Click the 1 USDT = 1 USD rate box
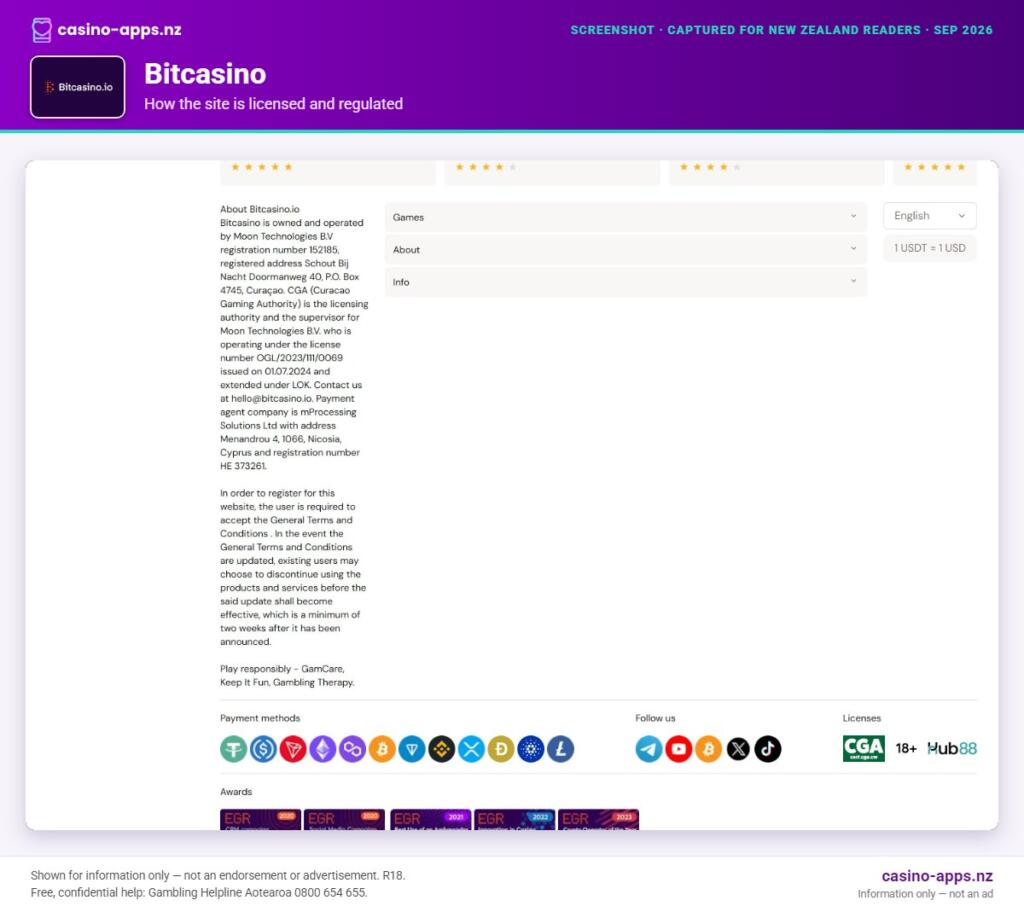Viewport: 1024px width, 912px height. point(930,248)
